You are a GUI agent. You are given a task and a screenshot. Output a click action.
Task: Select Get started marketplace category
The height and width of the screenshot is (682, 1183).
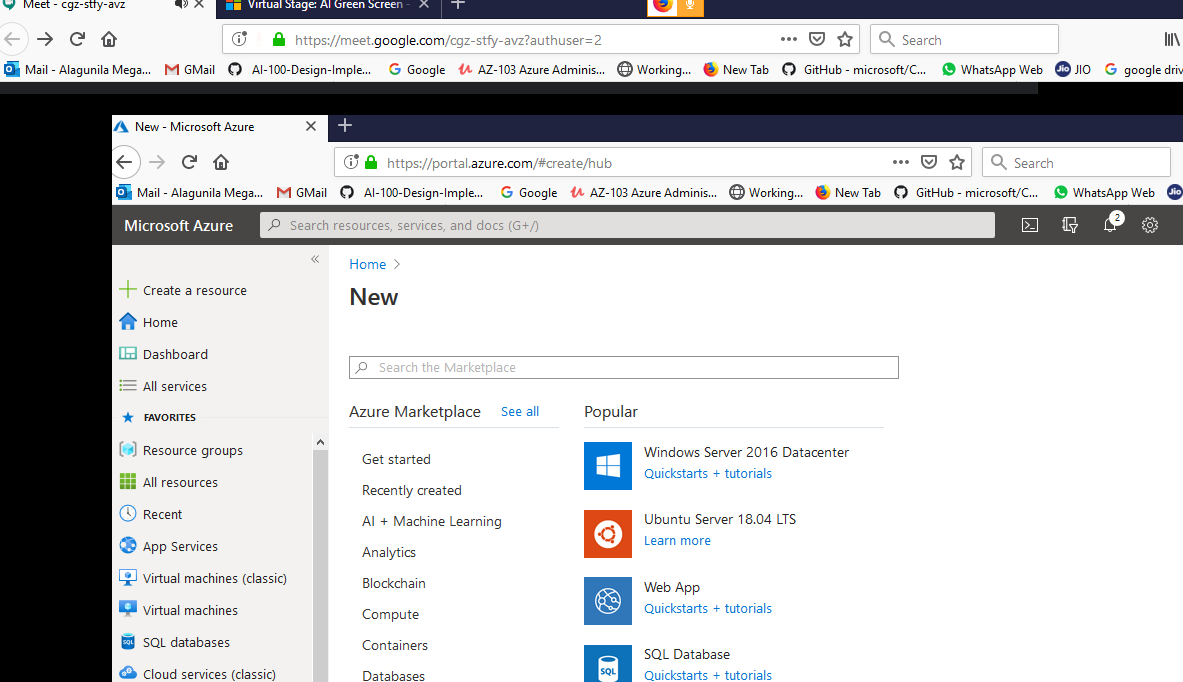tap(396, 459)
